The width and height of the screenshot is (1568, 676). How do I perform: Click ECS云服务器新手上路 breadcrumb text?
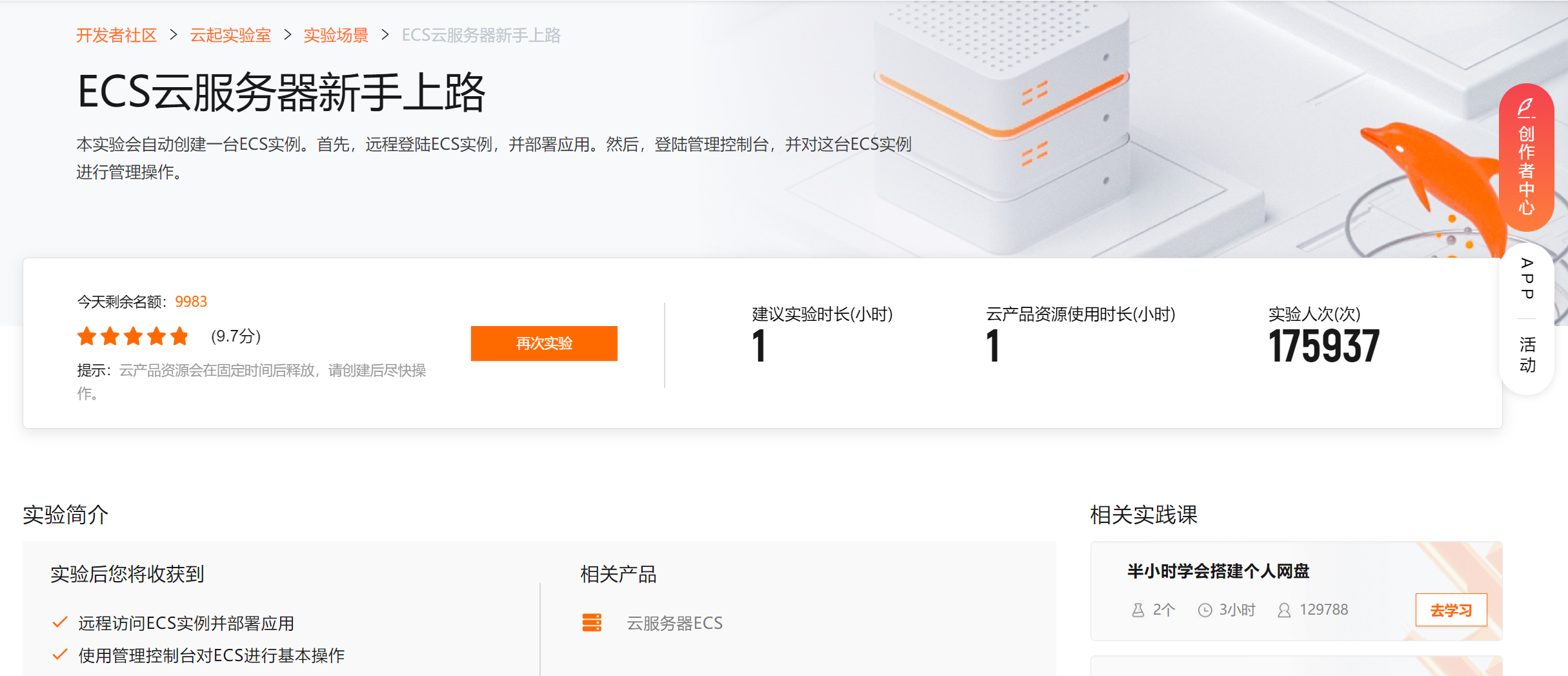pos(481,35)
